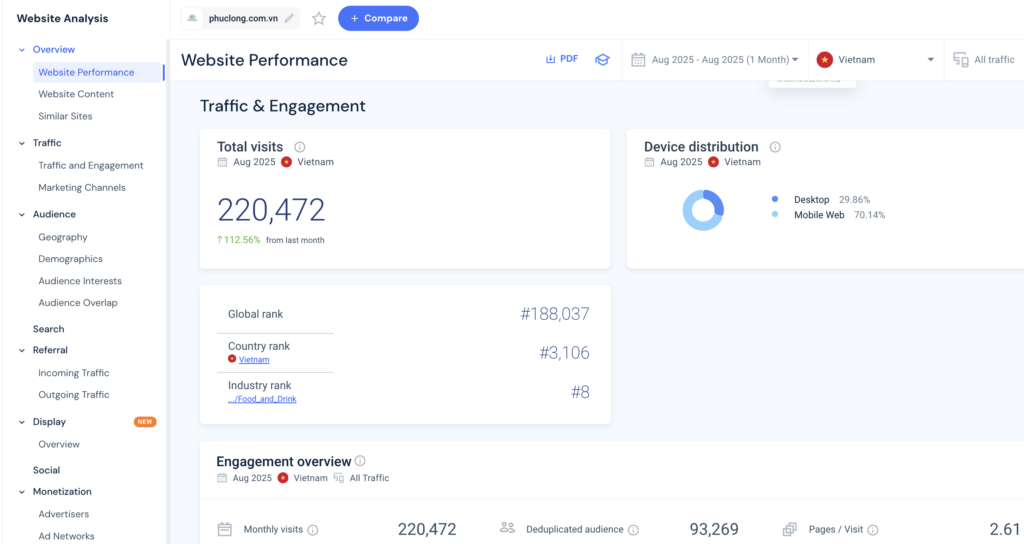
Task: Click the info icon beside Device distribution
Action: pyautogui.click(x=775, y=147)
